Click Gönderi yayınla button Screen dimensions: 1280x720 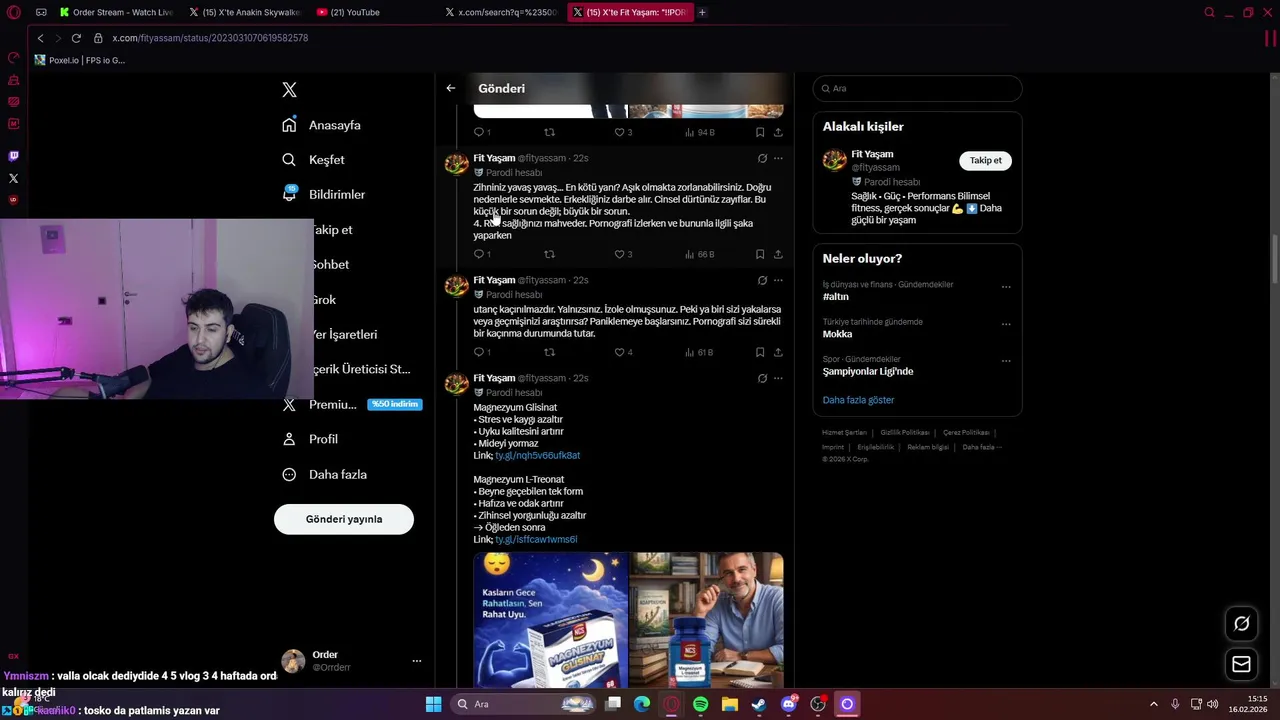[x=344, y=519]
